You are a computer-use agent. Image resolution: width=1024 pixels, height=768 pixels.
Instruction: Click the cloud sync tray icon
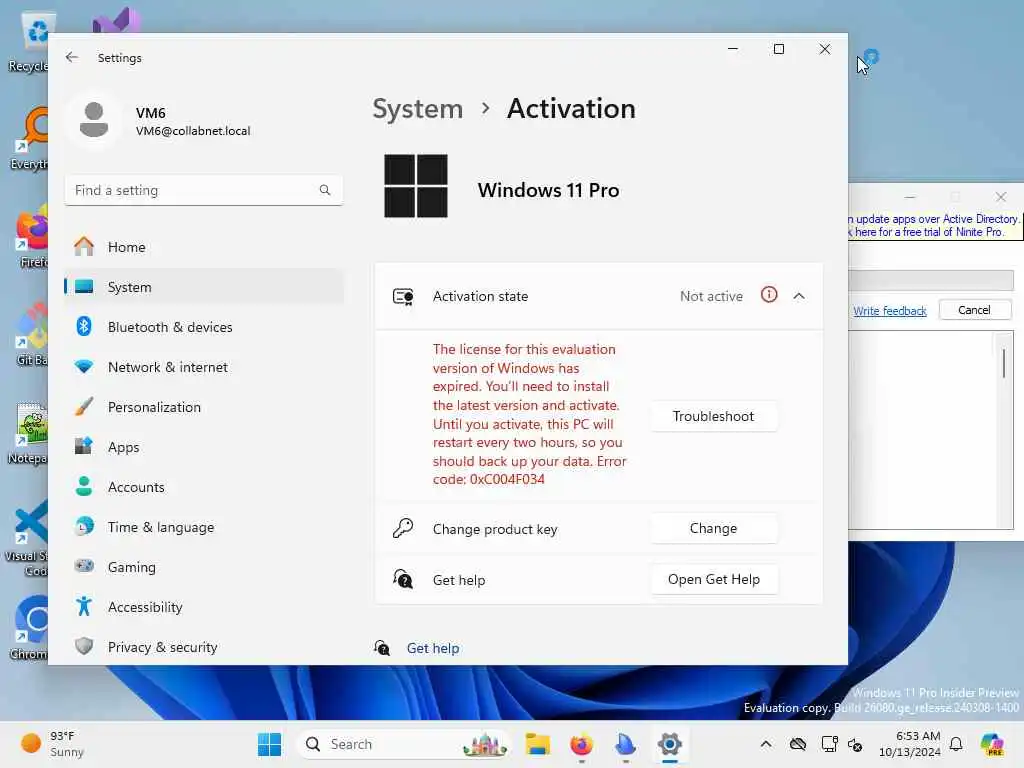(797, 744)
